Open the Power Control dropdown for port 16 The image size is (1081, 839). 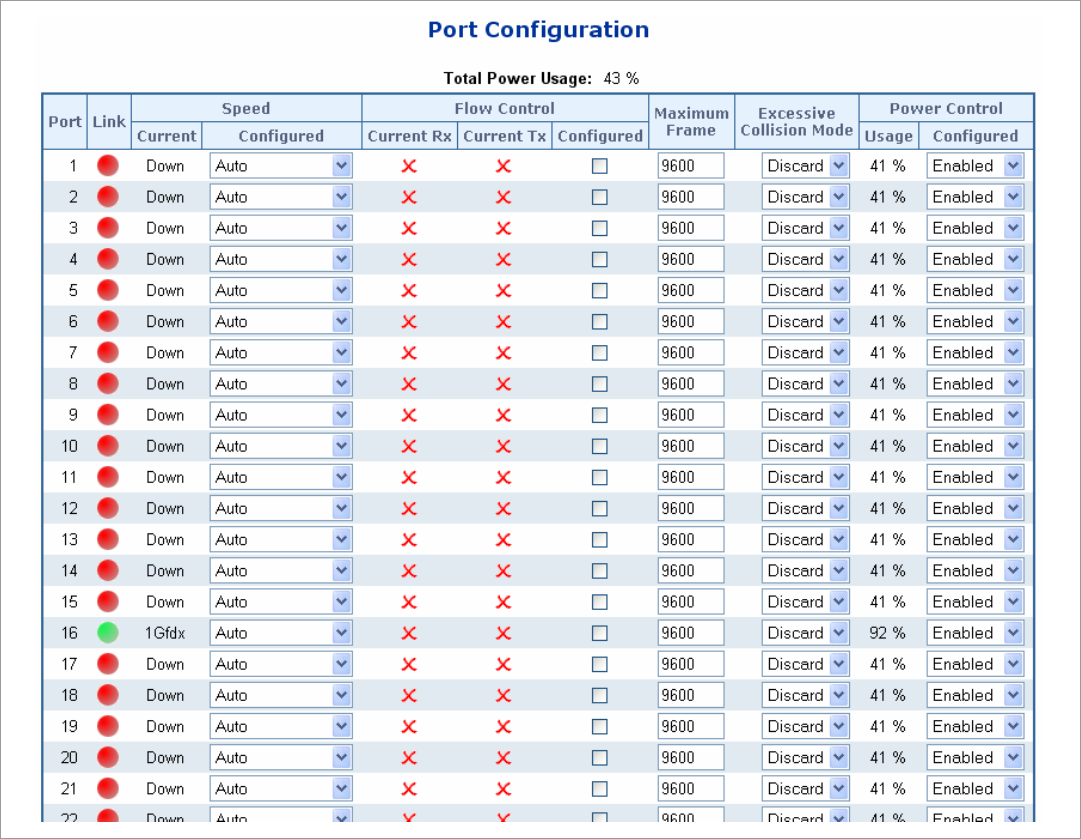pos(975,633)
